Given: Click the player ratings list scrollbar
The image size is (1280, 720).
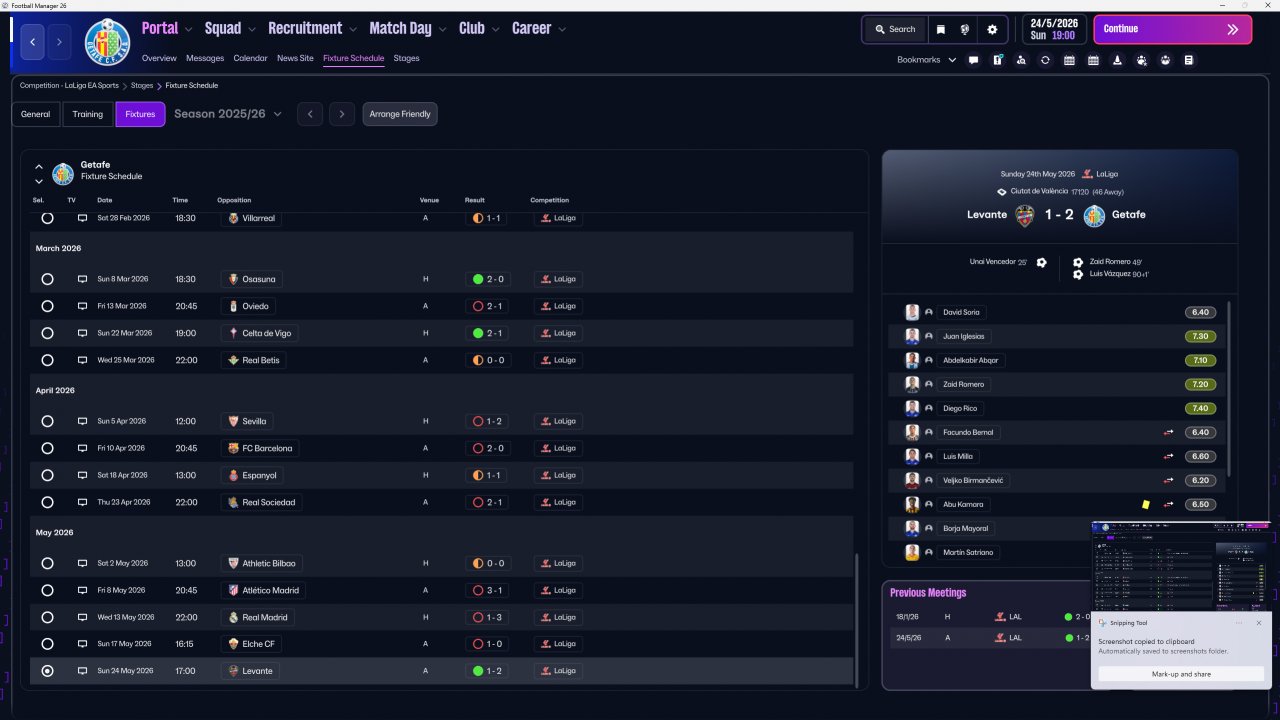Looking at the screenshot, I should click(1228, 388).
